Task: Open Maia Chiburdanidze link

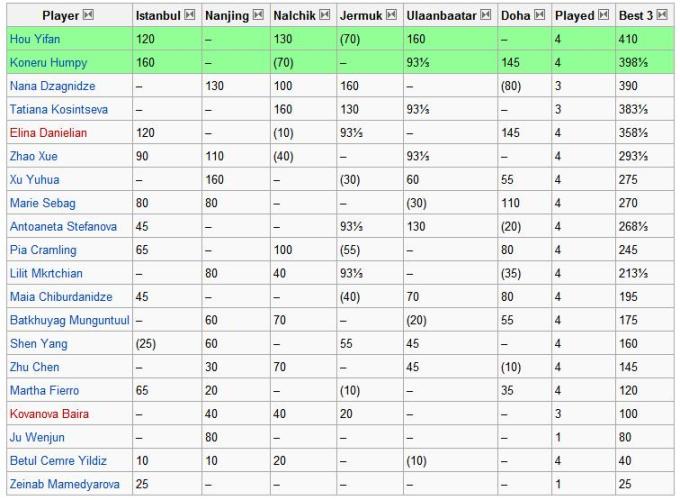Action: click(x=60, y=297)
